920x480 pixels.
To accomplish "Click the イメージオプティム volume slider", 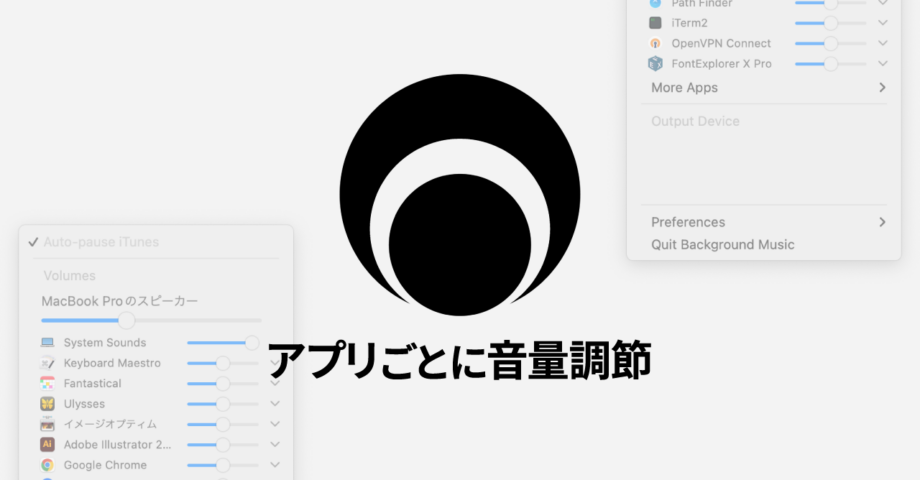I will 223,424.
